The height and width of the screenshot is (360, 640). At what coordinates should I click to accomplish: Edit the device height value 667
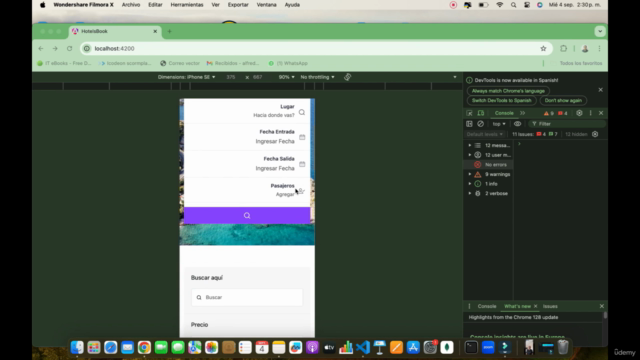(x=258, y=77)
